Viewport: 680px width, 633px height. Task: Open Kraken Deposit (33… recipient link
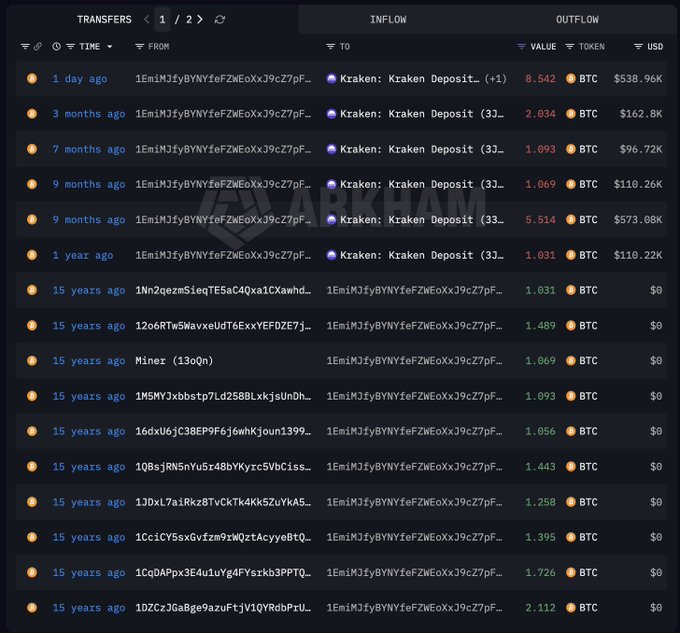[x=422, y=219]
